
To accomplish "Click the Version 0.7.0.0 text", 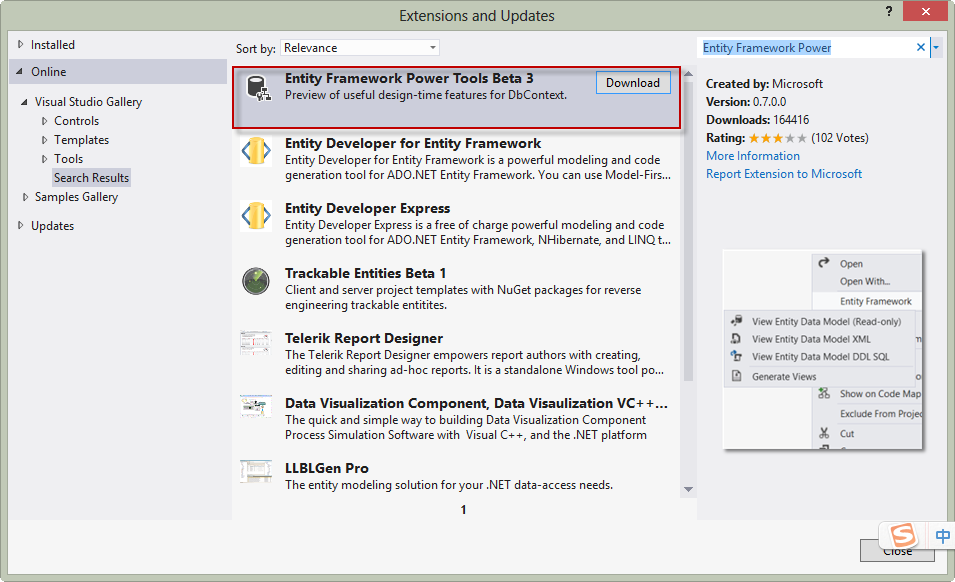I will (x=746, y=102).
